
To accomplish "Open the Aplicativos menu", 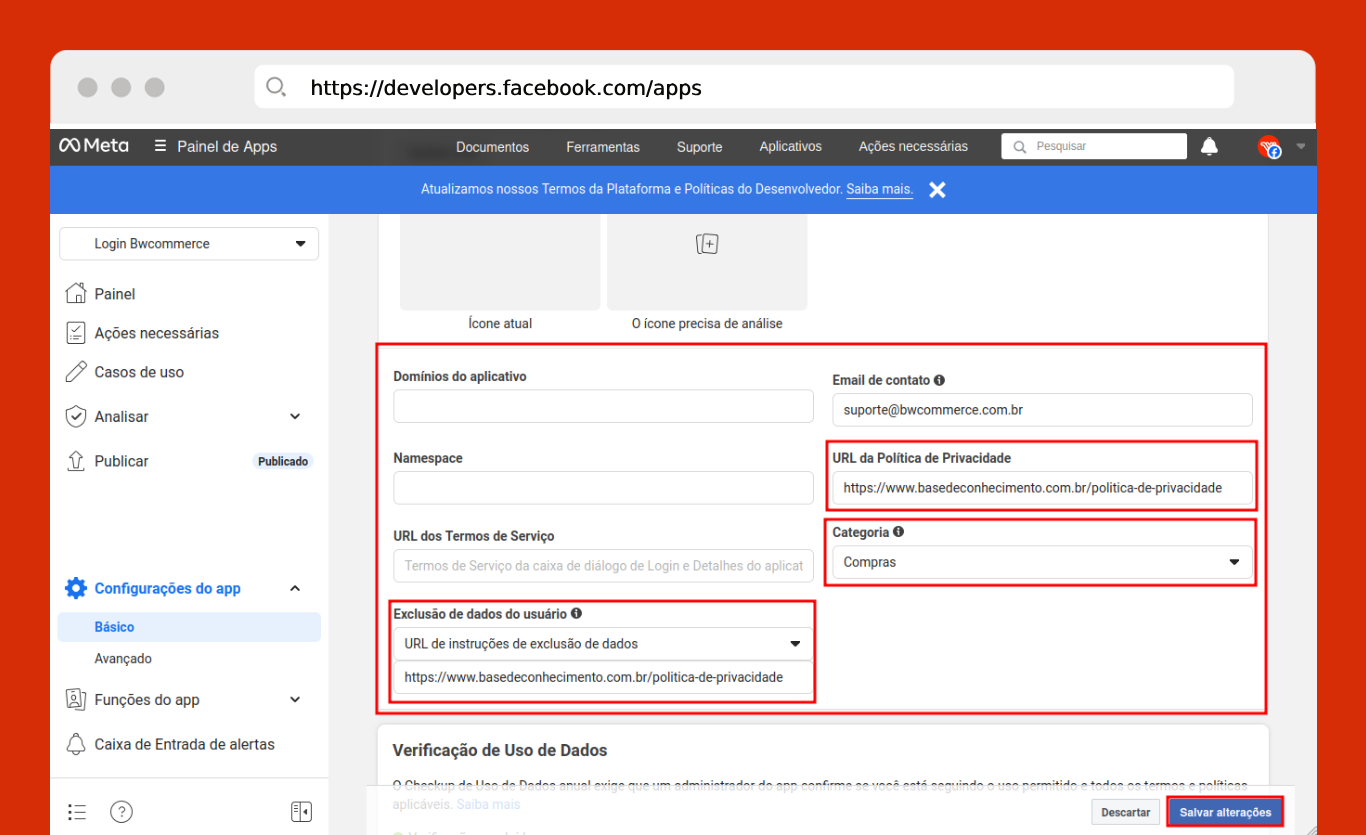I will 790,146.
